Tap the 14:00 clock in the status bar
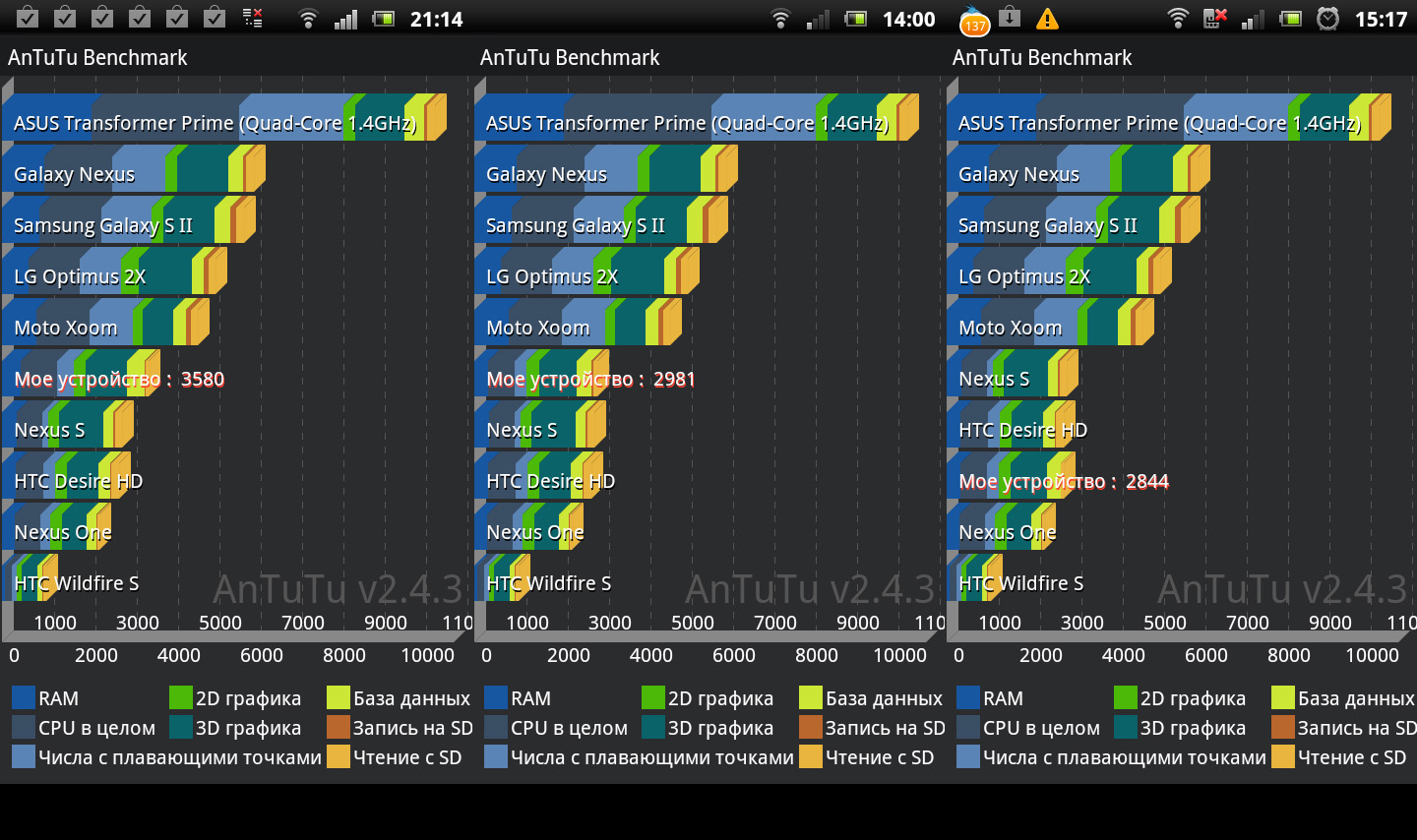Image resolution: width=1417 pixels, height=840 pixels. pyautogui.click(x=908, y=19)
